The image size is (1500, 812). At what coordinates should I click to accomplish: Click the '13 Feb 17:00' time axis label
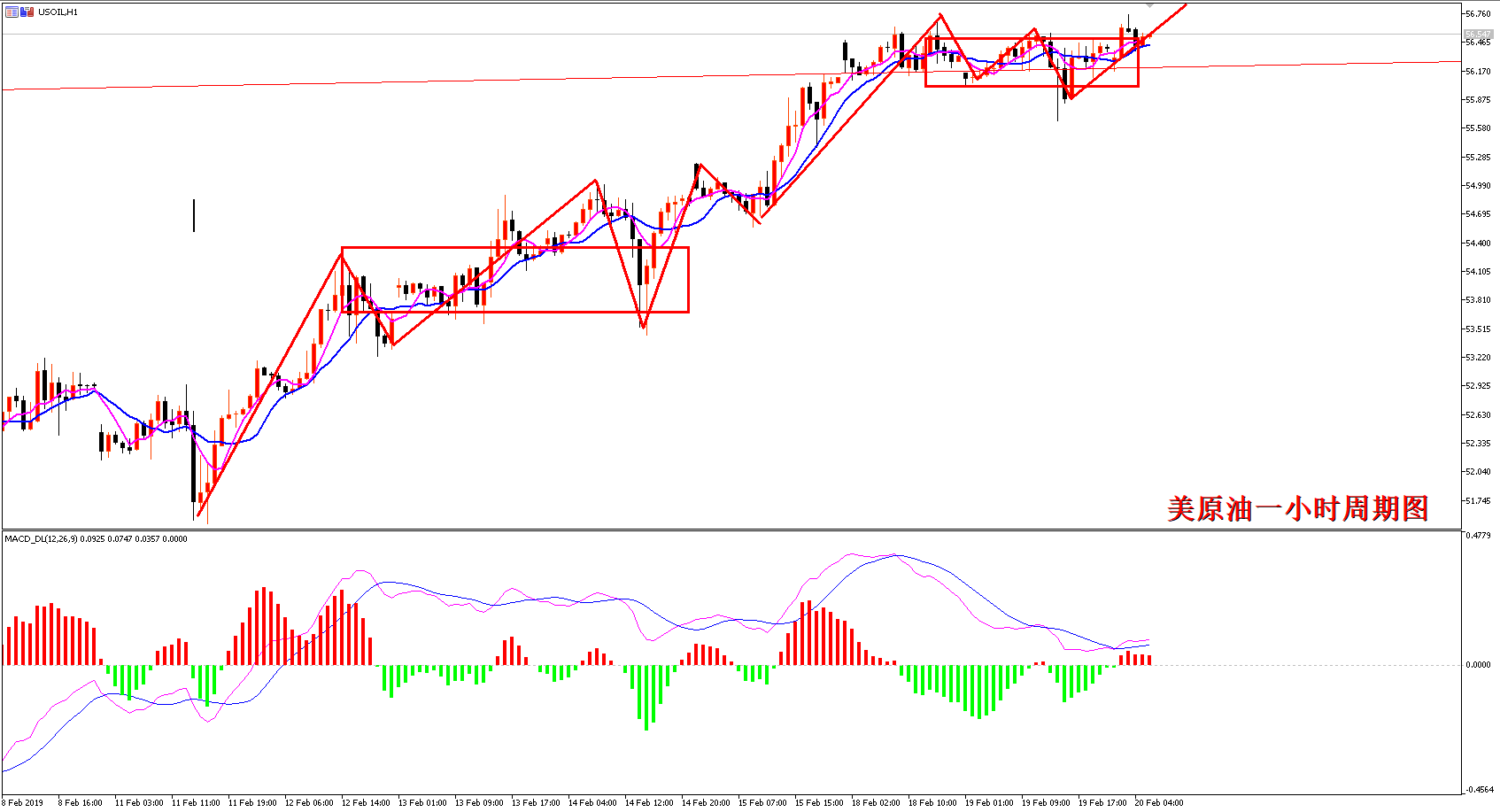tap(536, 803)
